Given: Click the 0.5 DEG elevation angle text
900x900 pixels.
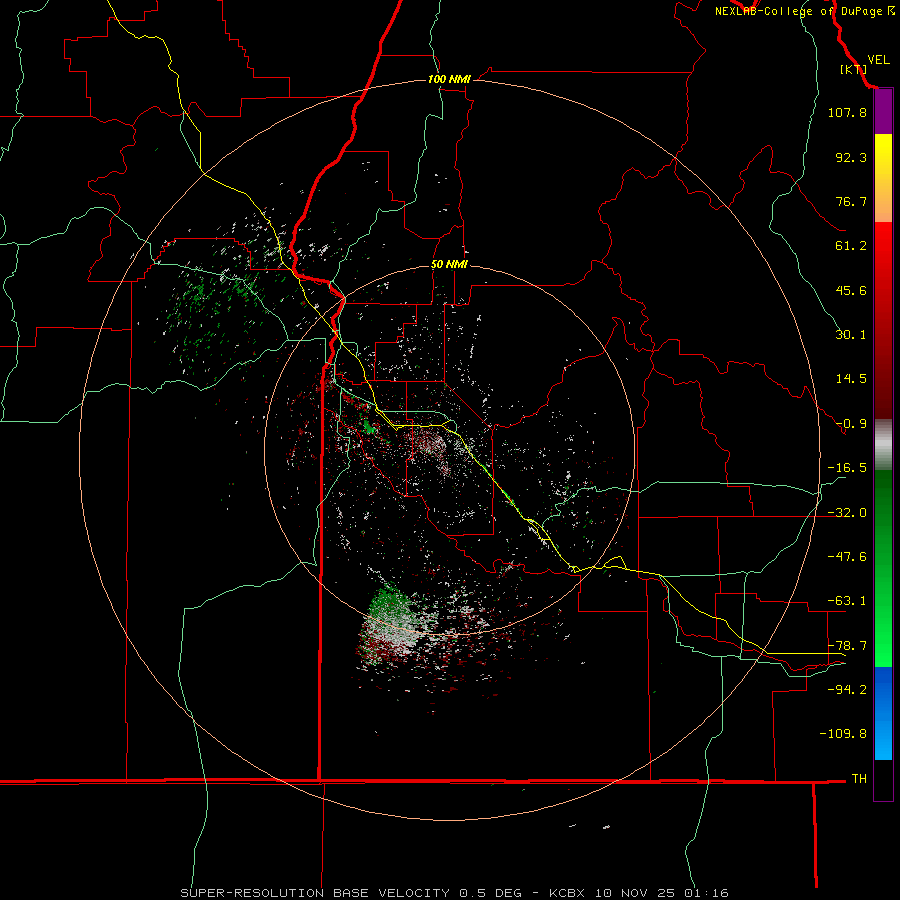Looking at the screenshot, I should [490, 893].
